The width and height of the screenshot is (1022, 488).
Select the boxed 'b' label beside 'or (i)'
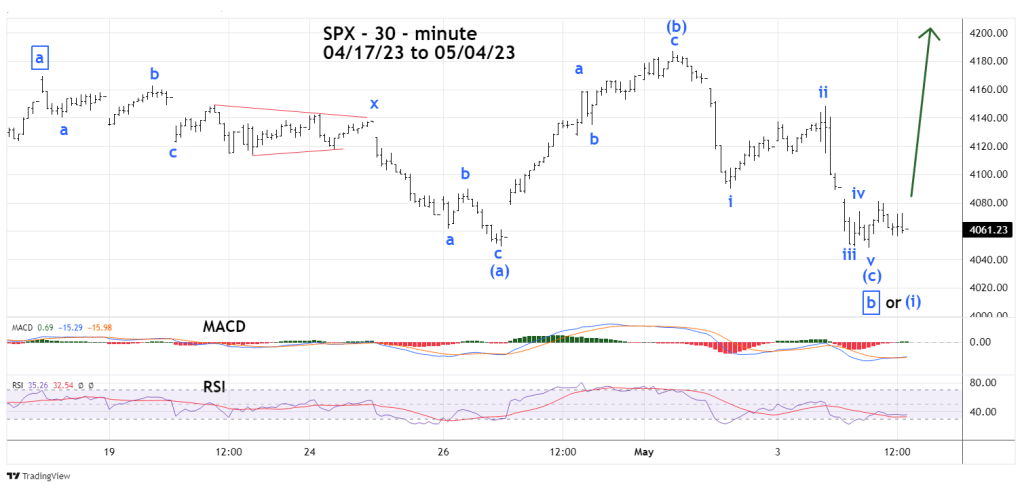pos(870,302)
